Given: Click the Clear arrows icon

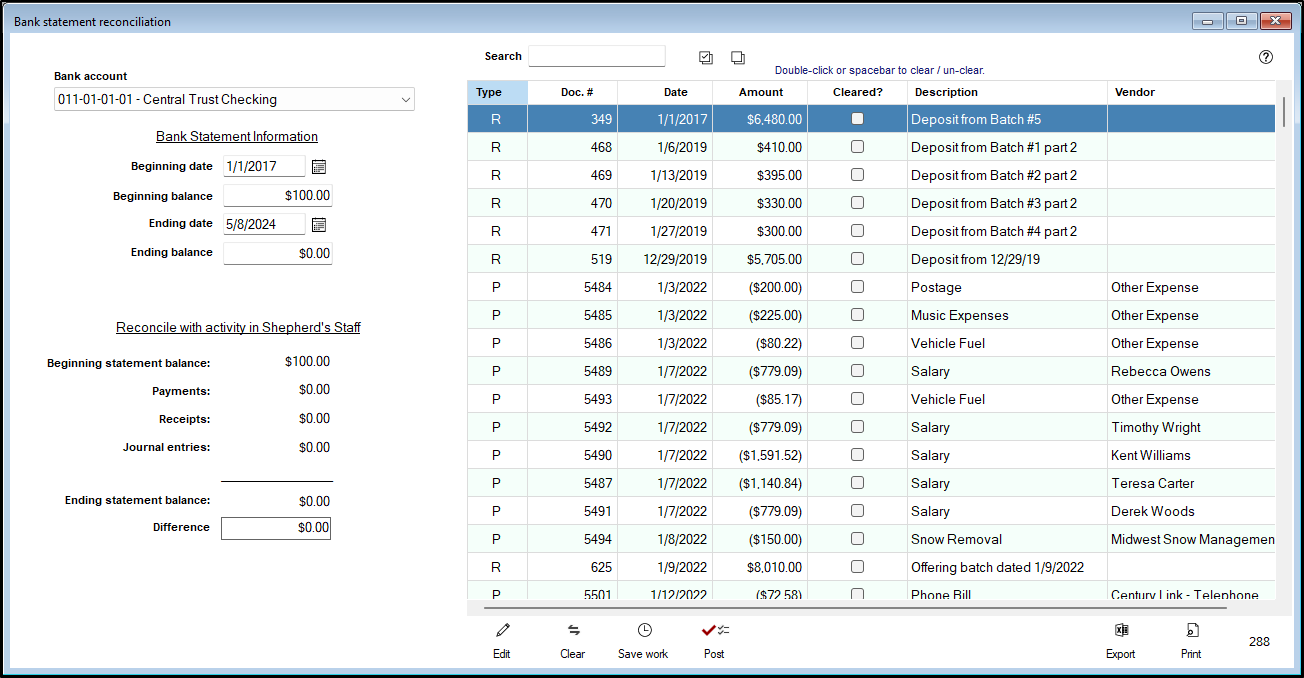Looking at the screenshot, I should [573, 631].
